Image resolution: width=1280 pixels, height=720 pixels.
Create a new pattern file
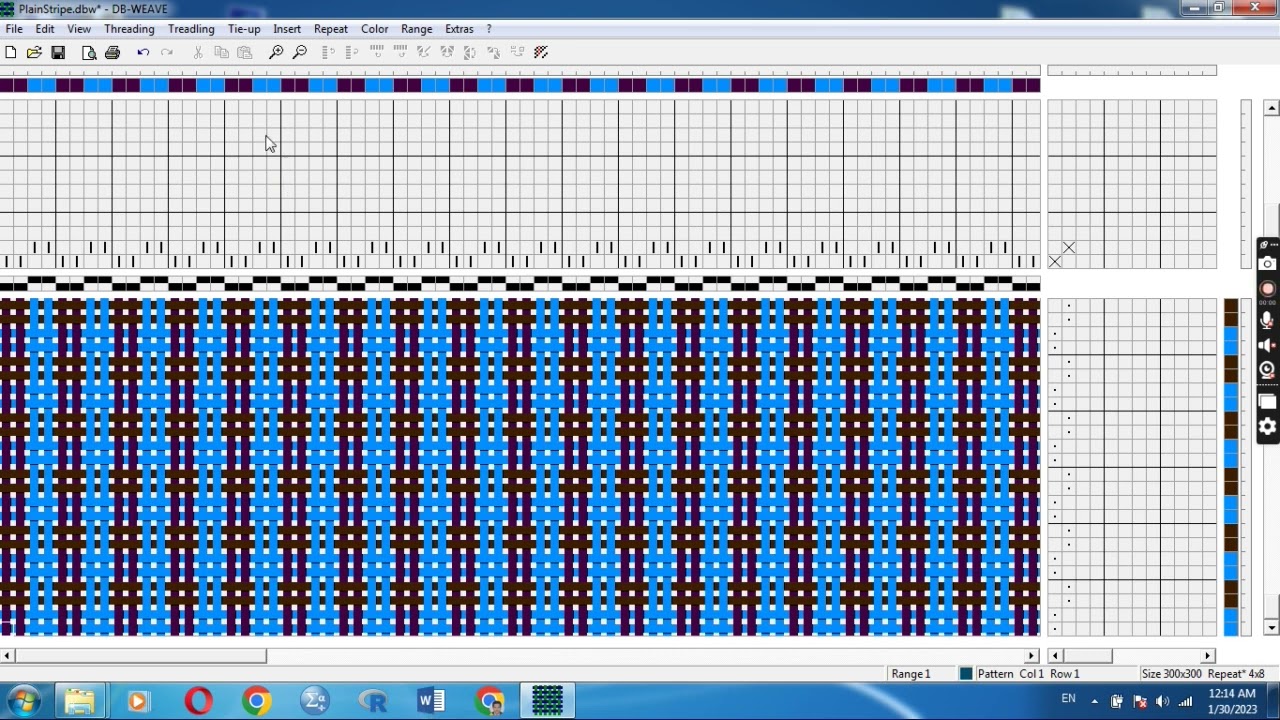tap(10, 52)
